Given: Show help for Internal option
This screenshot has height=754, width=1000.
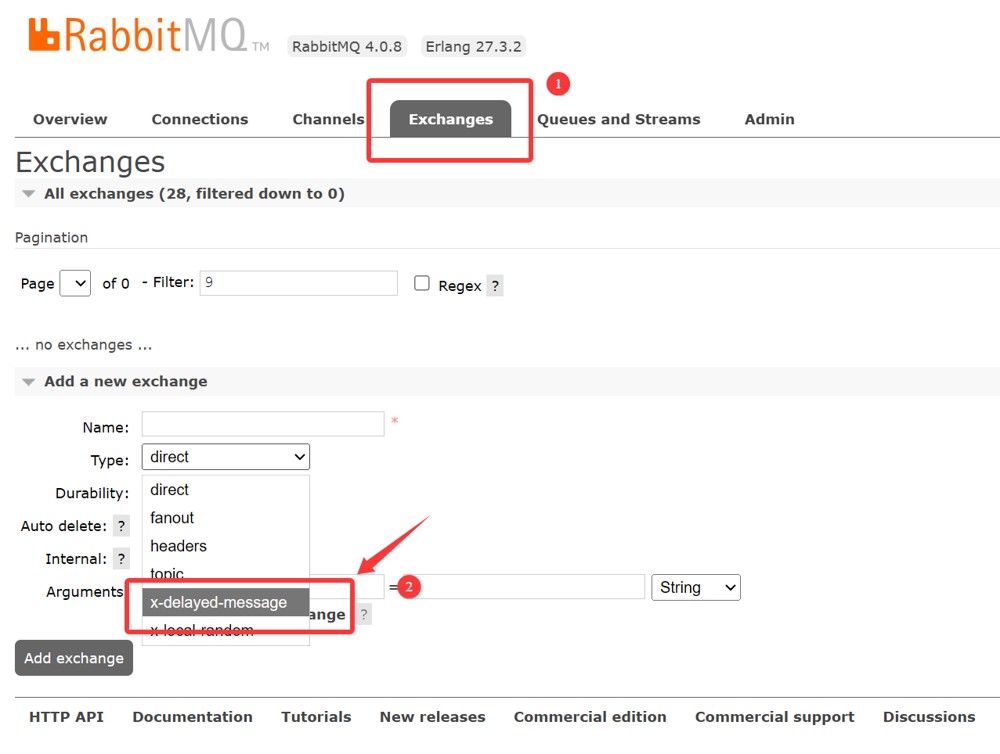Looking at the screenshot, I should [121, 559].
